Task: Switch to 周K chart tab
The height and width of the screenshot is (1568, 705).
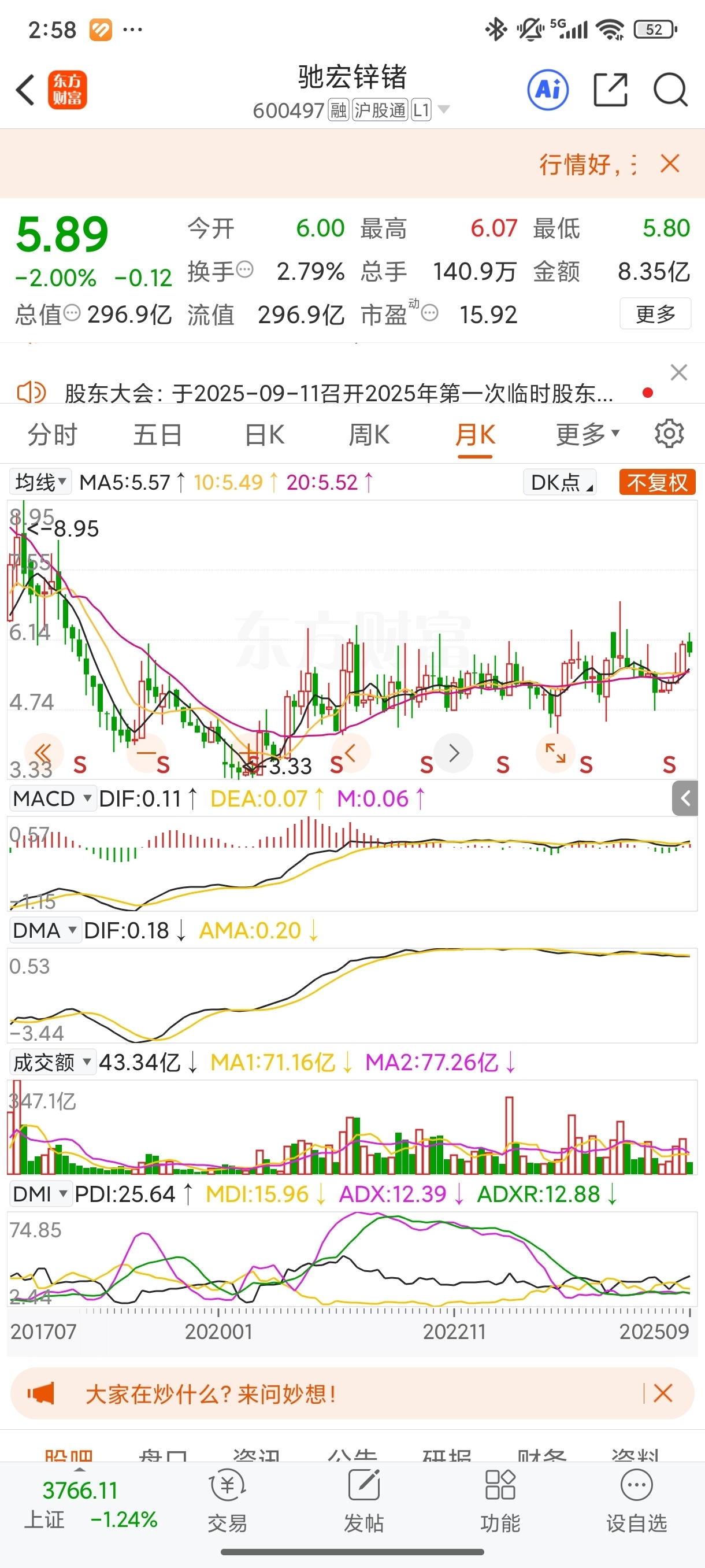Action: 369,435
